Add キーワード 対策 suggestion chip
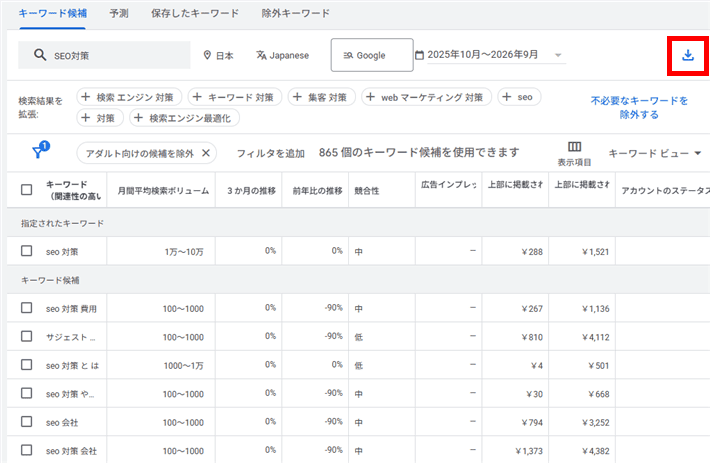 (235, 97)
